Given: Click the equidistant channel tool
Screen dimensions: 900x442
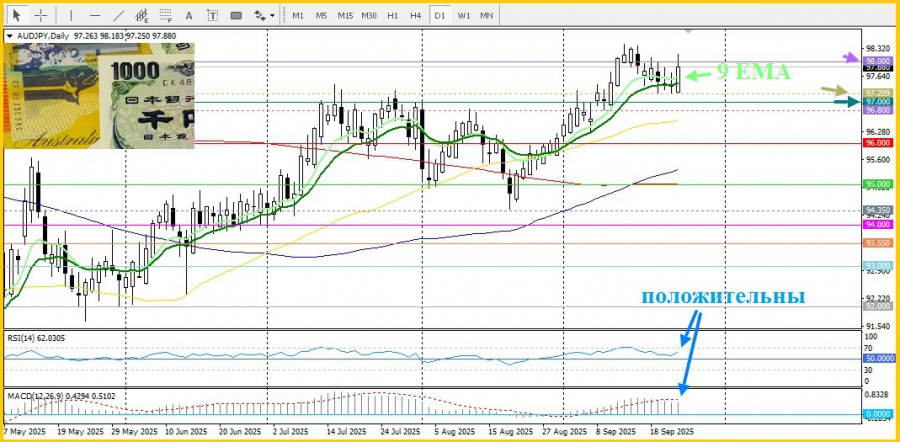Looking at the screenshot, I should point(143,15).
